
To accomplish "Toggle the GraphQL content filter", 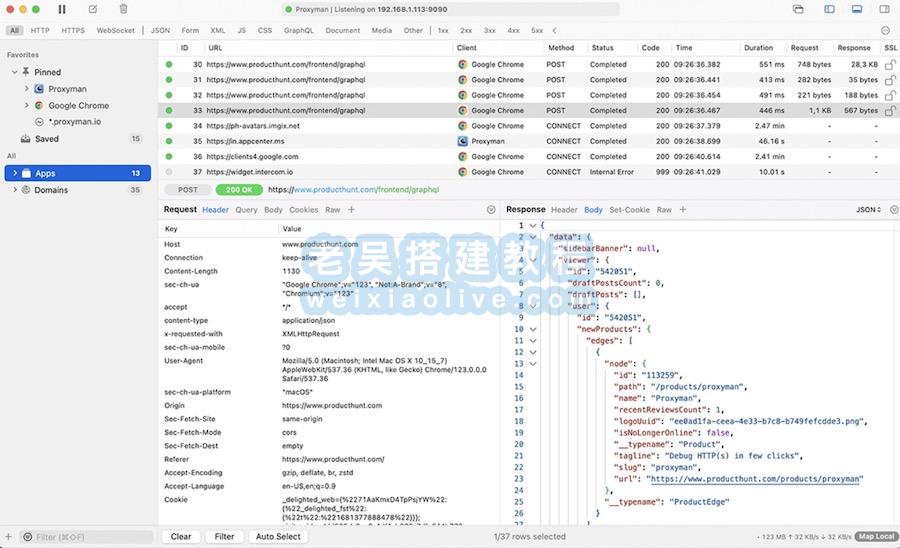I will point(298,30).
